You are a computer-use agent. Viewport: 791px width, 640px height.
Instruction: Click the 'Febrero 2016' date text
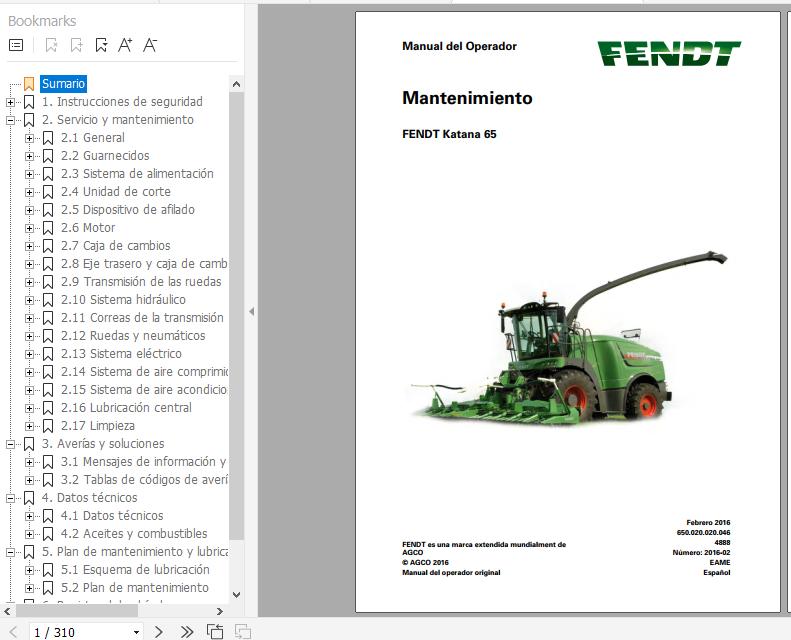point(708,522)
